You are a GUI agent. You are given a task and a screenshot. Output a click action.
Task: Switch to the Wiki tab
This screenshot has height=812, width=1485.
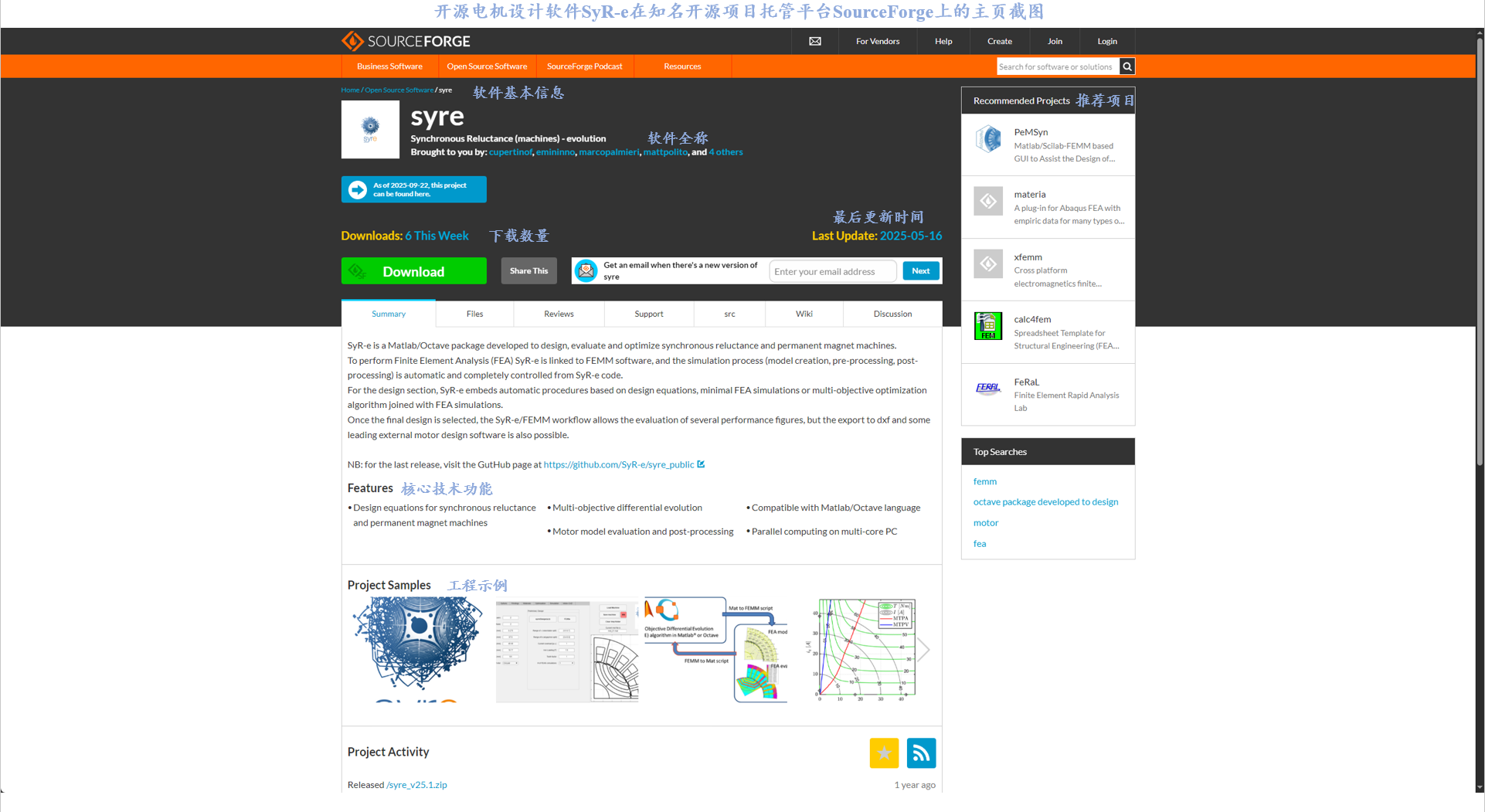[804, 314]
